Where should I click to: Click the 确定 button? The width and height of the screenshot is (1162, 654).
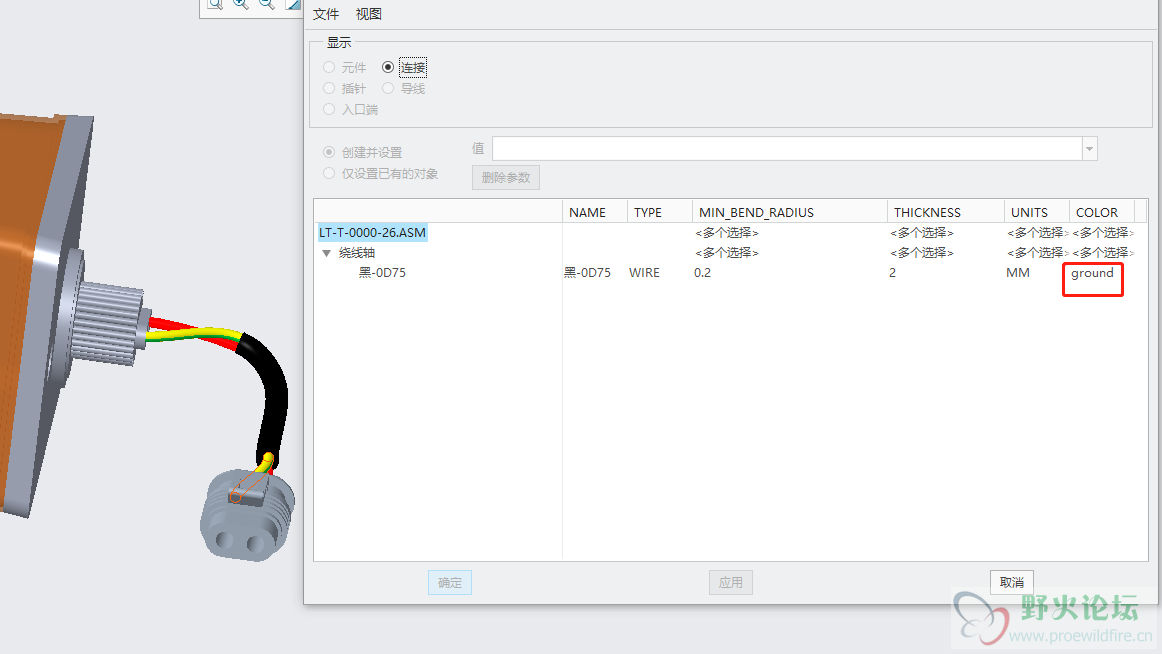[x=450, y=583]
